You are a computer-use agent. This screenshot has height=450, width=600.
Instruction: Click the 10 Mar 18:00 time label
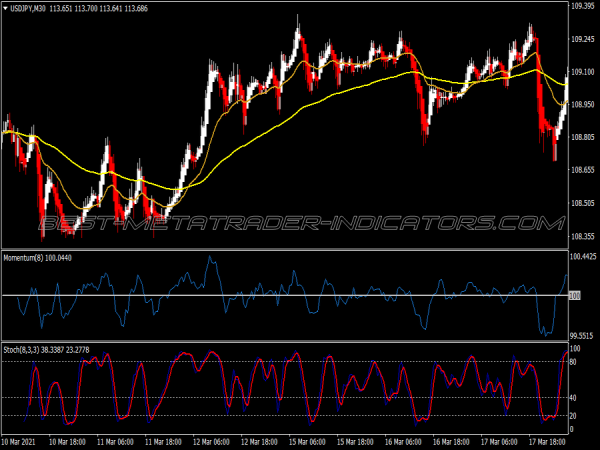coord(67,442)
